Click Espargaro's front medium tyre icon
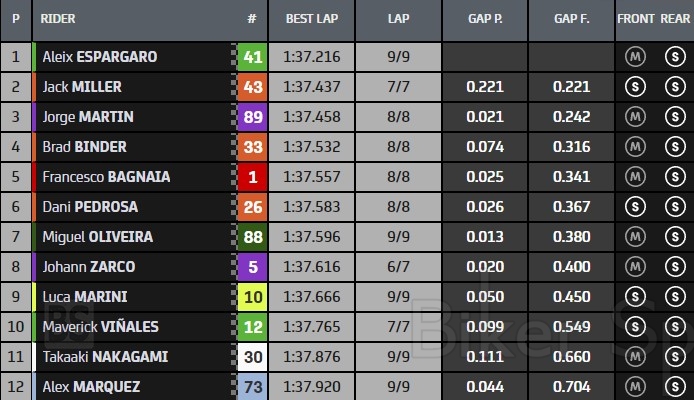The height and width of the screenshot is (400, 694). [x=635, y=57]
